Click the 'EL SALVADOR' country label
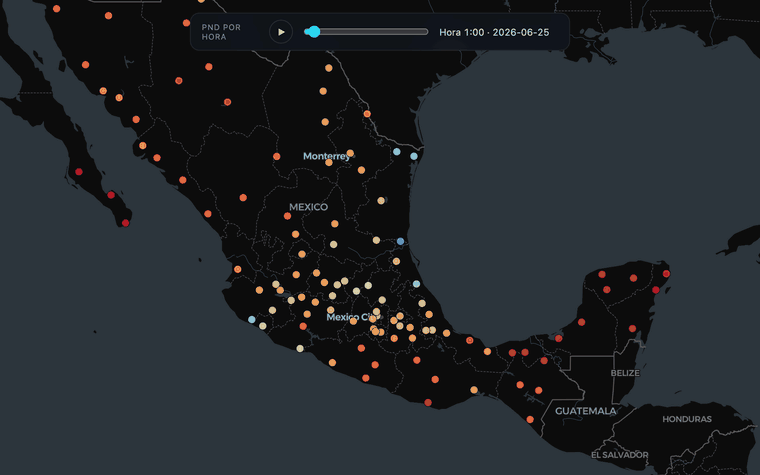The image size is (760, 475). [x=619, y=455]
